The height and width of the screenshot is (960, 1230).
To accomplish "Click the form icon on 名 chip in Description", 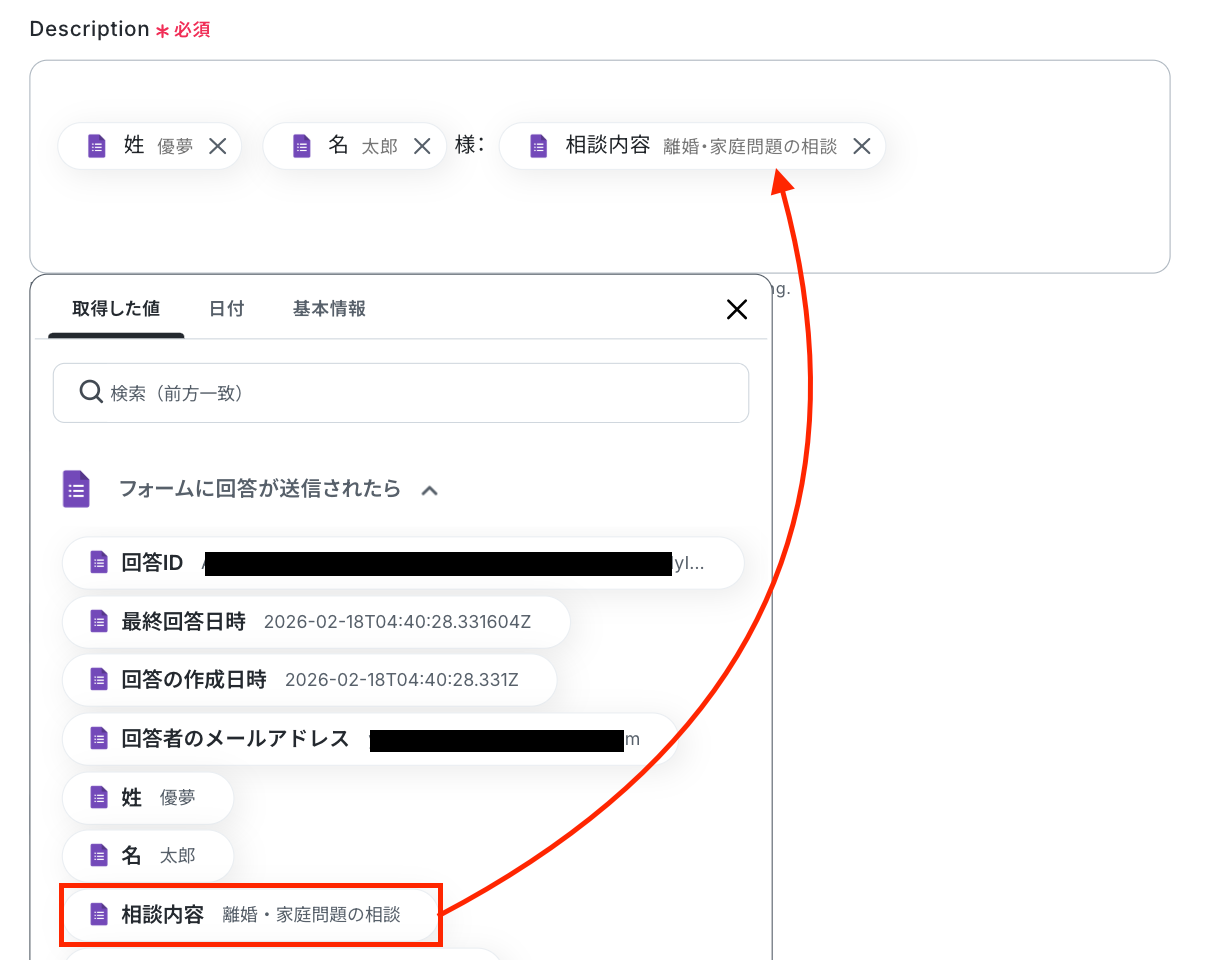I will pyautogui.click(x=301, y=146).
